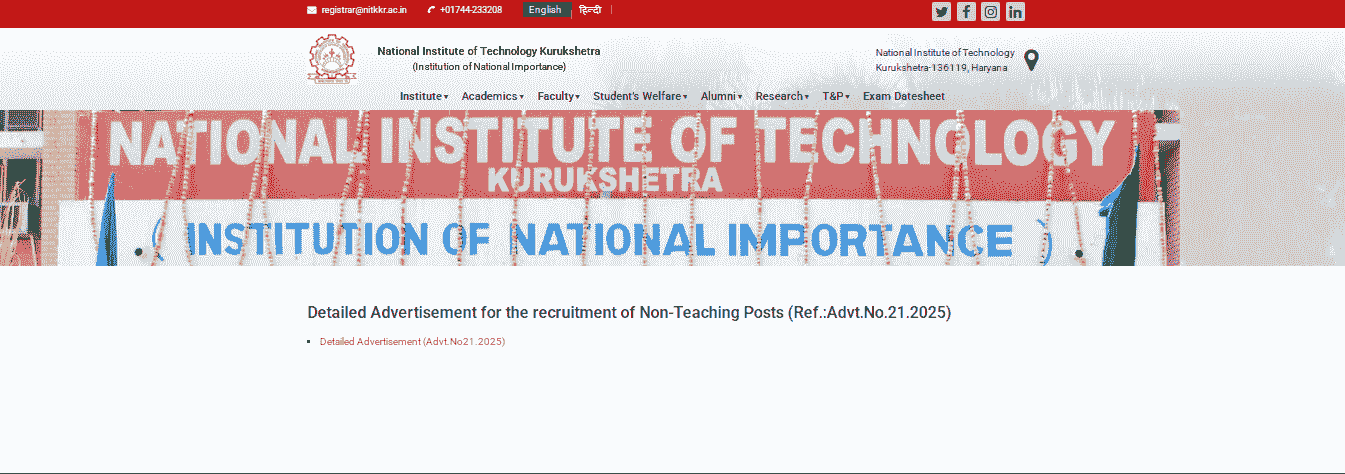Open Detailed Advertisement (Advt.No21.2025) link
1345x474 pixels.
(412, 342)
